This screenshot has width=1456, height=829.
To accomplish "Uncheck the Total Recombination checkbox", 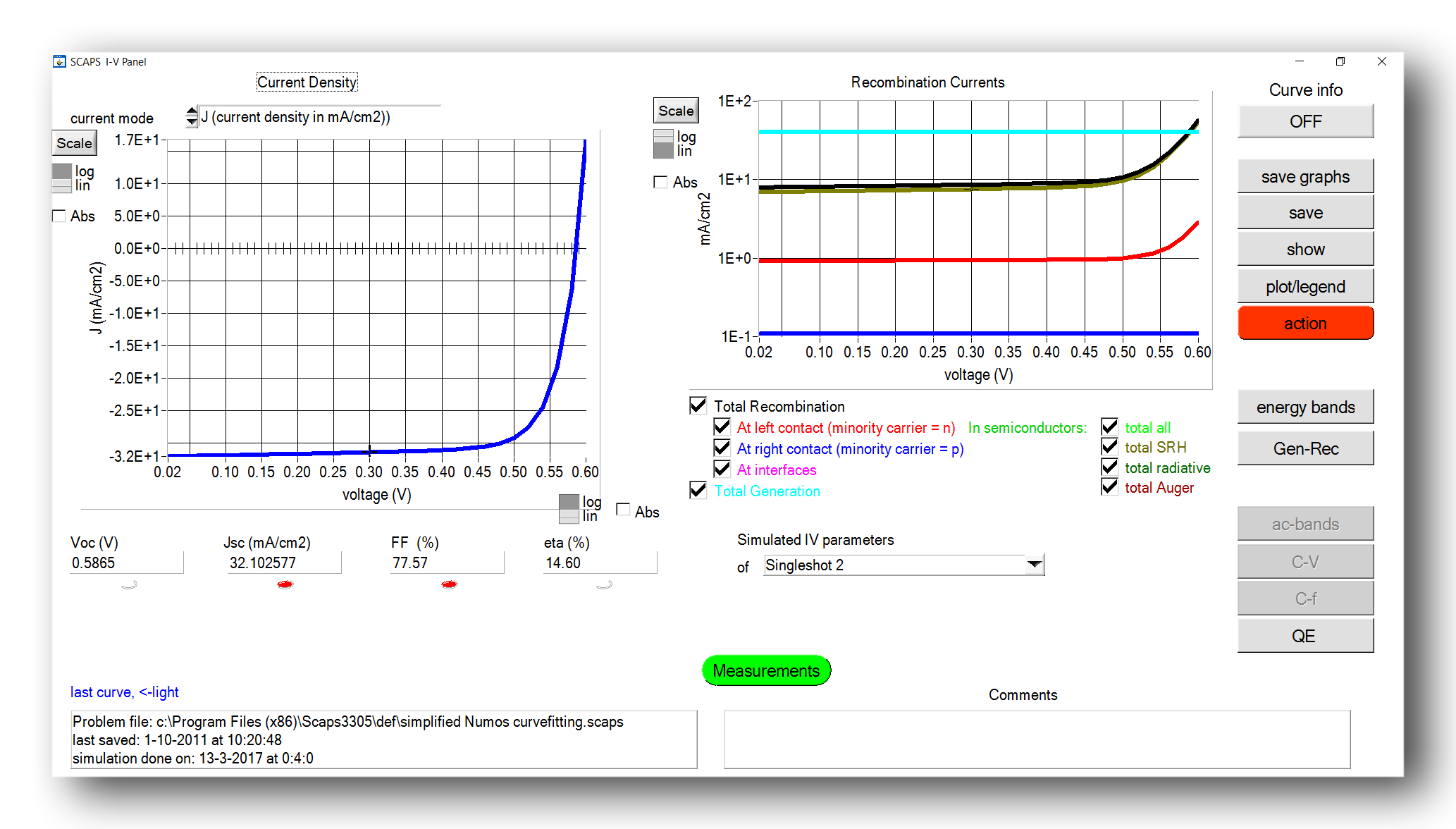I will [698, 405].
